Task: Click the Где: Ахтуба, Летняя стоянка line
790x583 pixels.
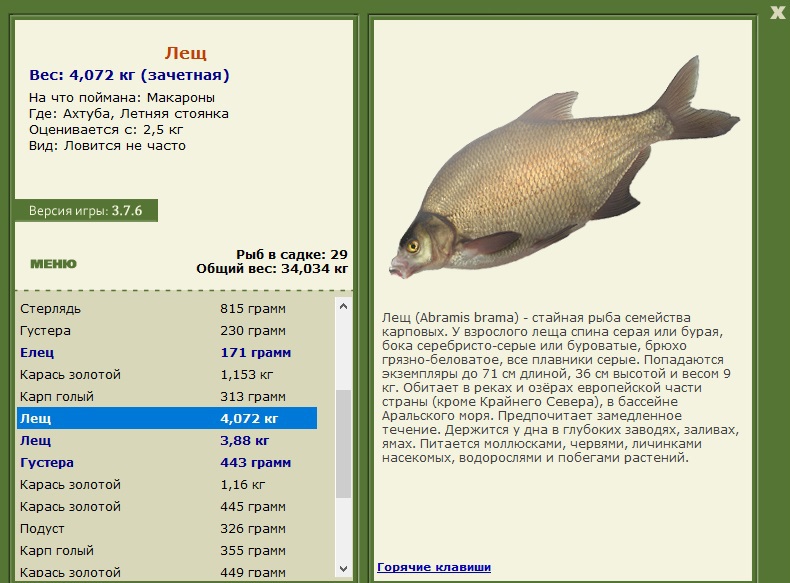Action: pyautogui.click(x=128, y=114)
